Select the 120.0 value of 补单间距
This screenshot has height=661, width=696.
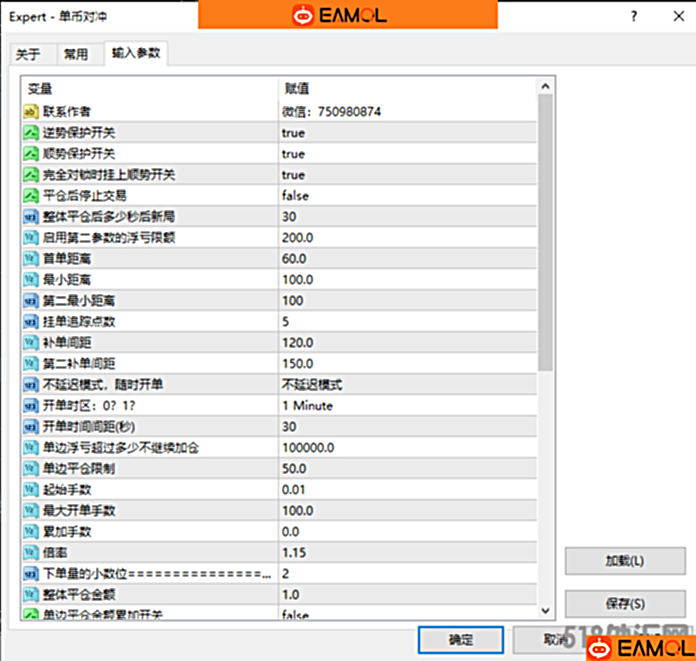click(407, 343)
